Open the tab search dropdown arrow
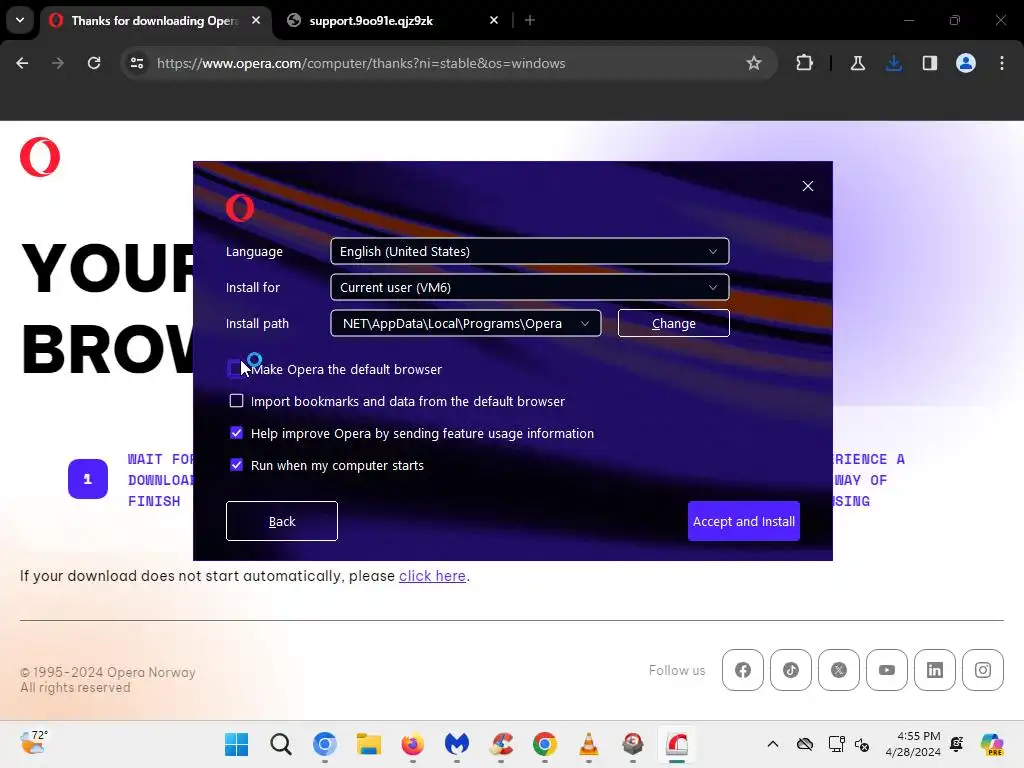 [20, 20]
